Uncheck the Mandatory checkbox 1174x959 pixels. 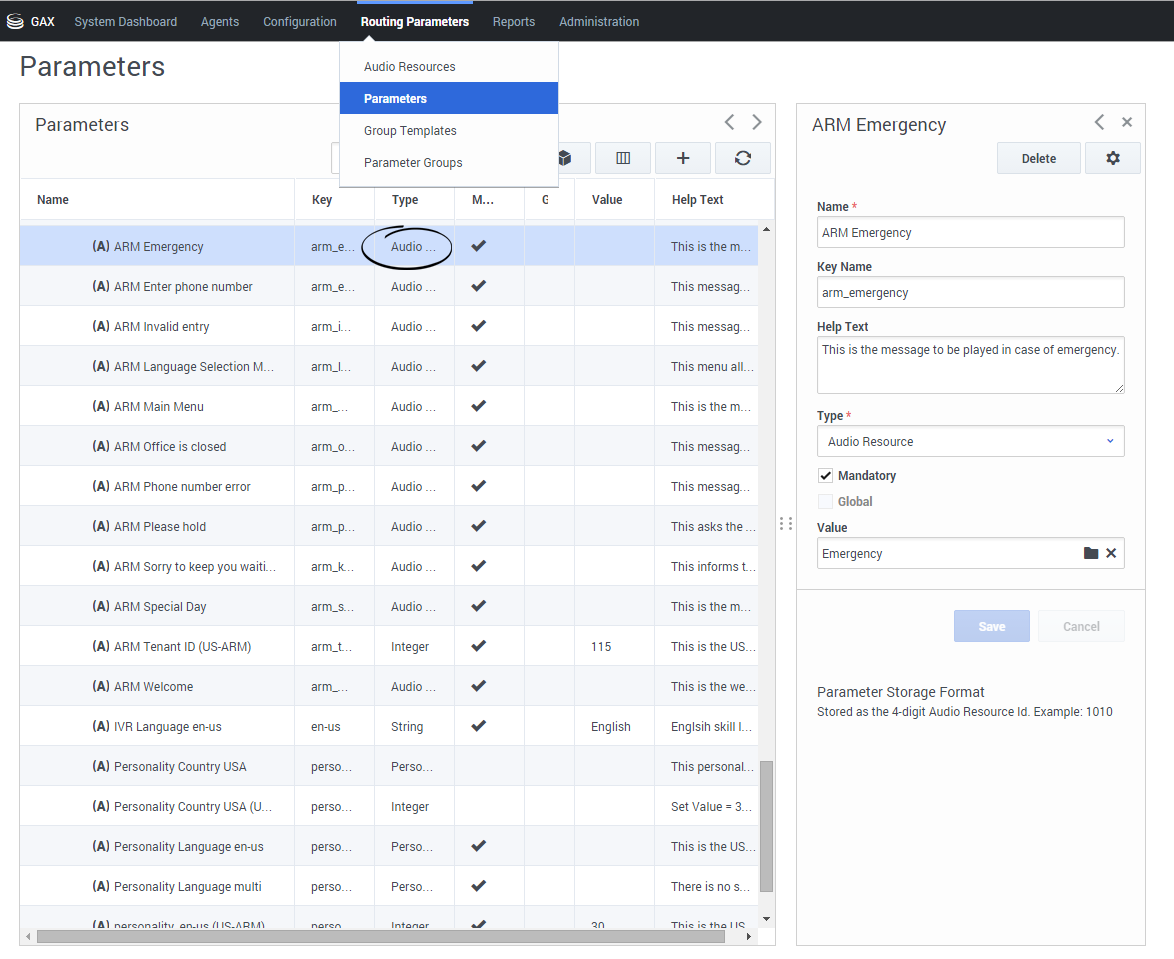click(825, 476)
